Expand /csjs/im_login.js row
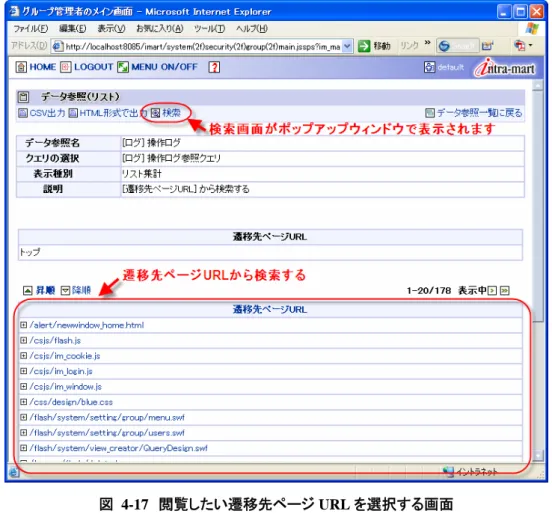This screenshot has height=514, width=552. point(24,371)
